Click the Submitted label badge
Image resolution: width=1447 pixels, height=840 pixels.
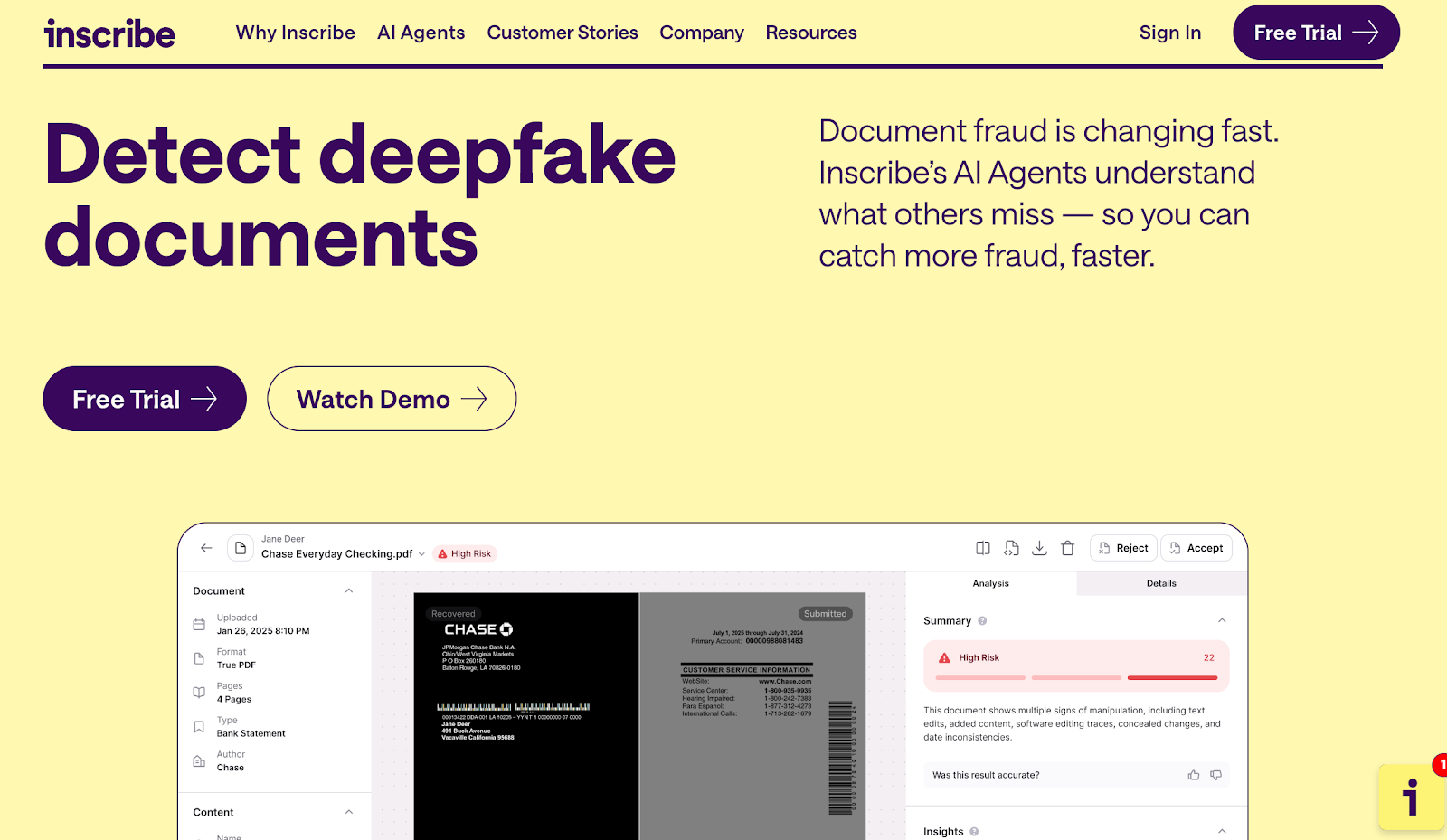coord(826,614)
